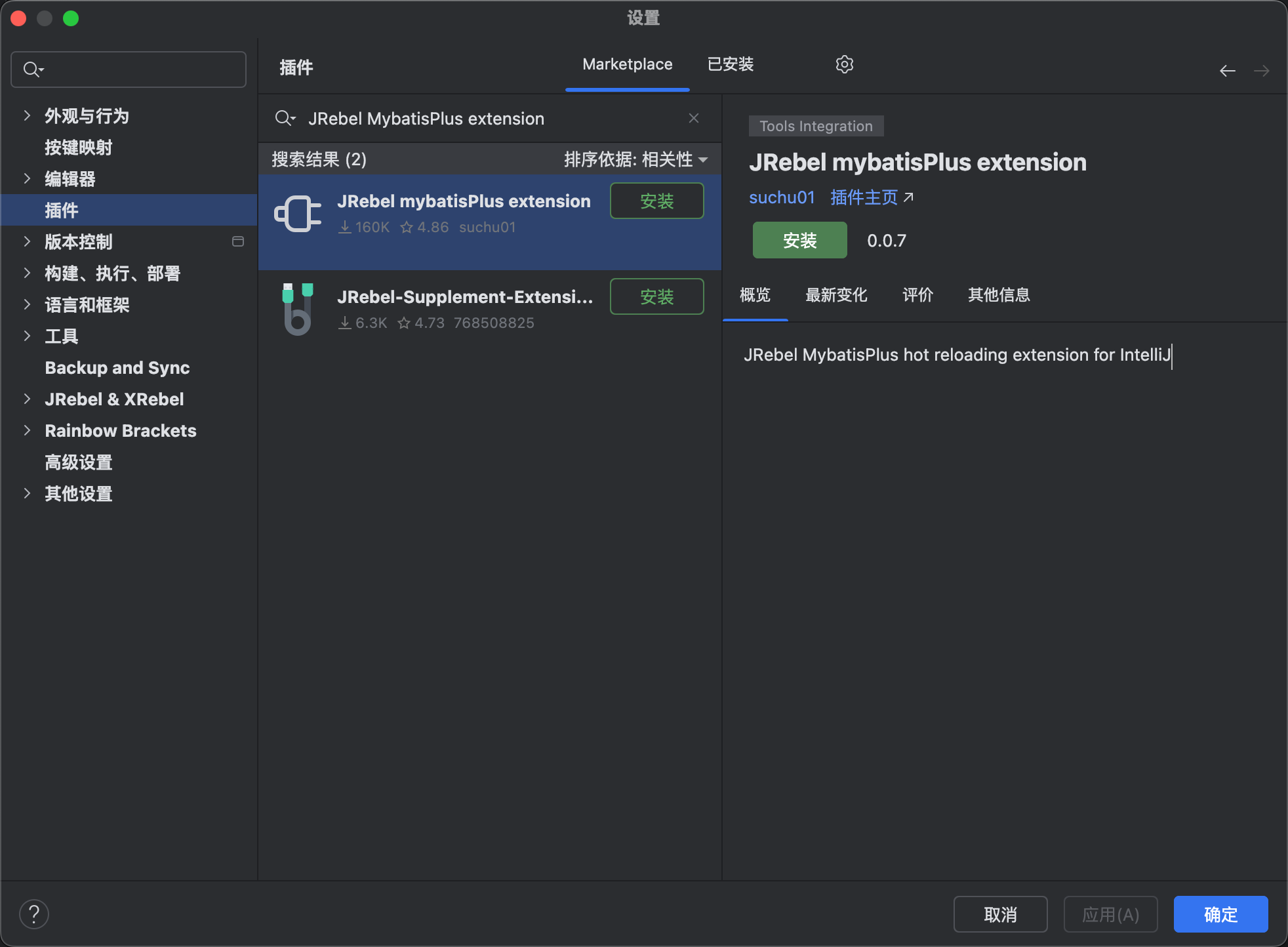Expand the 外观与行为 settings node
This screenshot has width=1288, height=947.
(27, 115)
